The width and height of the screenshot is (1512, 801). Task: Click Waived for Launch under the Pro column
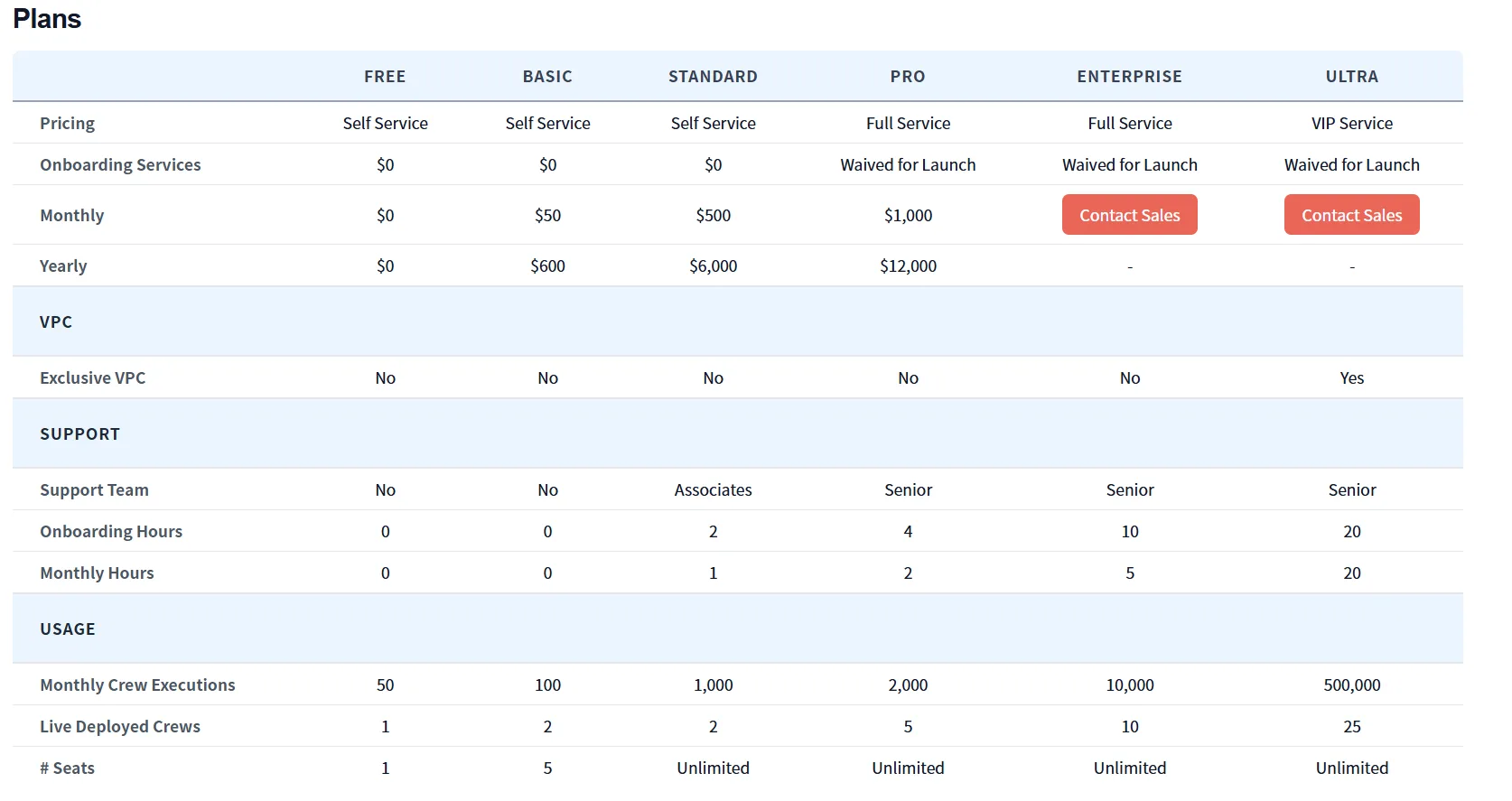tap(908, 165)
